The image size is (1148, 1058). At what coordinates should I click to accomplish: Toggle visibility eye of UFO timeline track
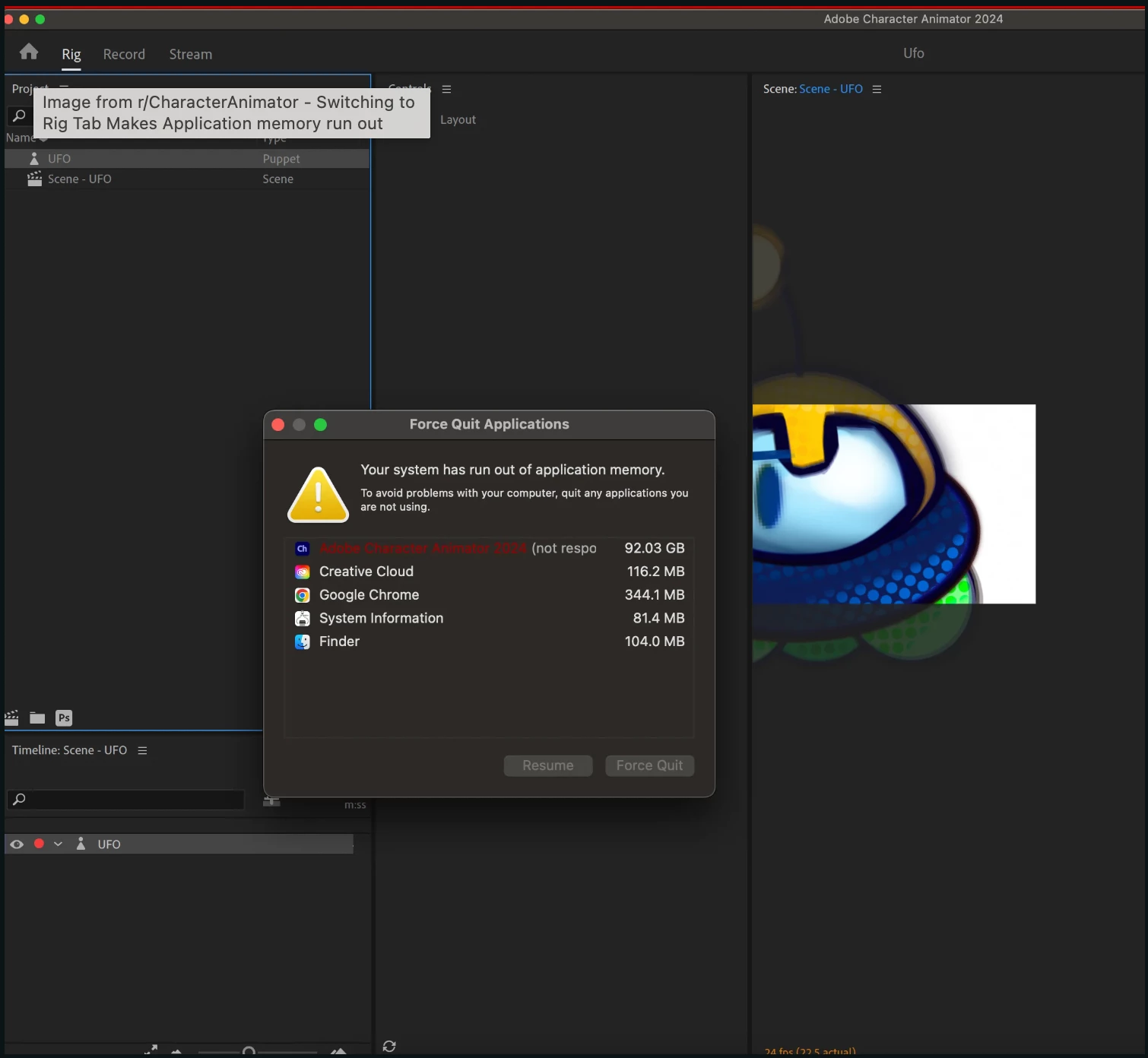(17, 844)
